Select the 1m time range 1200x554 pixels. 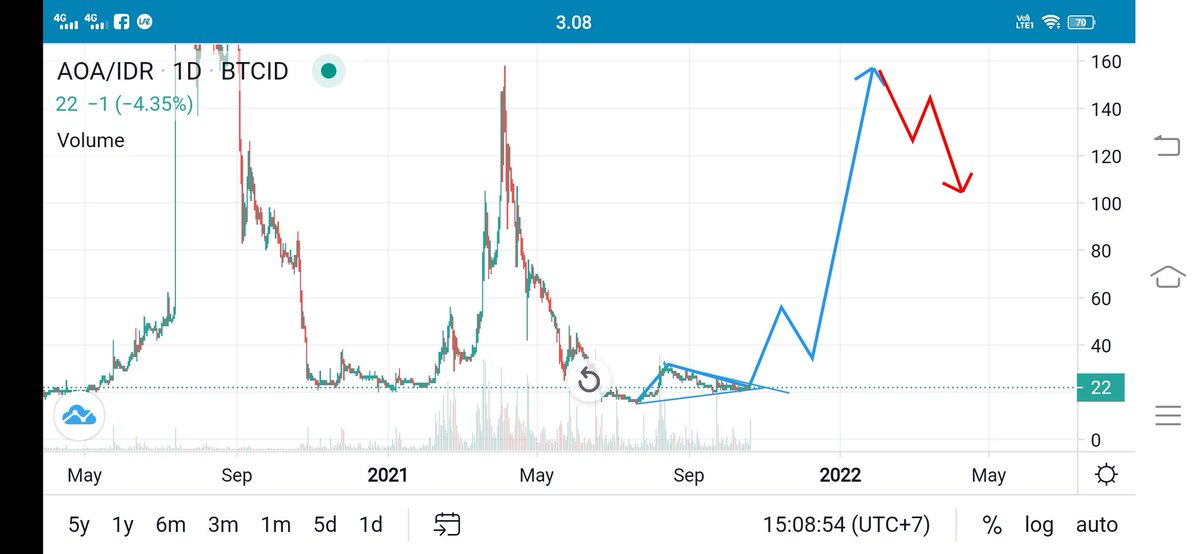(275, 524)
